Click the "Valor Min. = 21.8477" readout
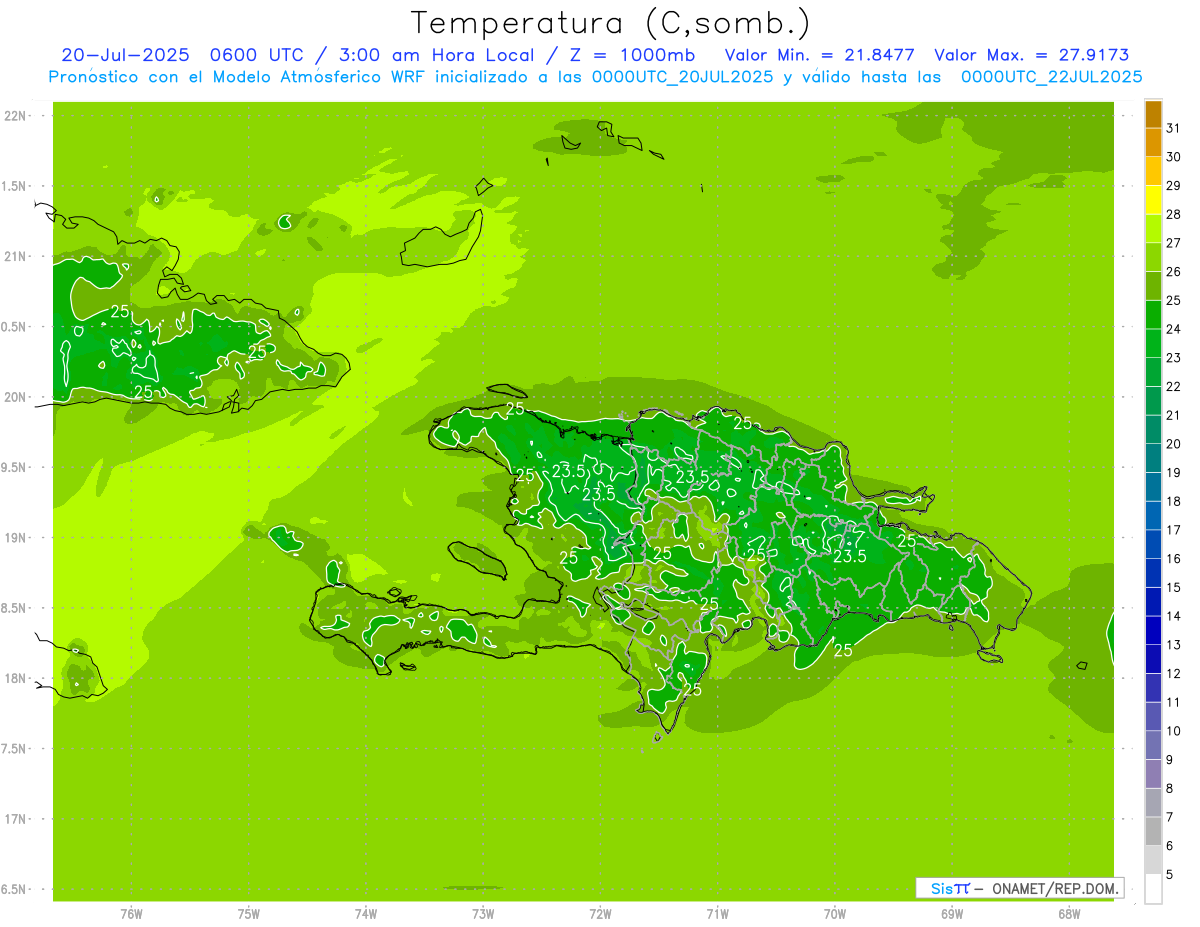Screen dimensions: 1200x927 (820, 55)
